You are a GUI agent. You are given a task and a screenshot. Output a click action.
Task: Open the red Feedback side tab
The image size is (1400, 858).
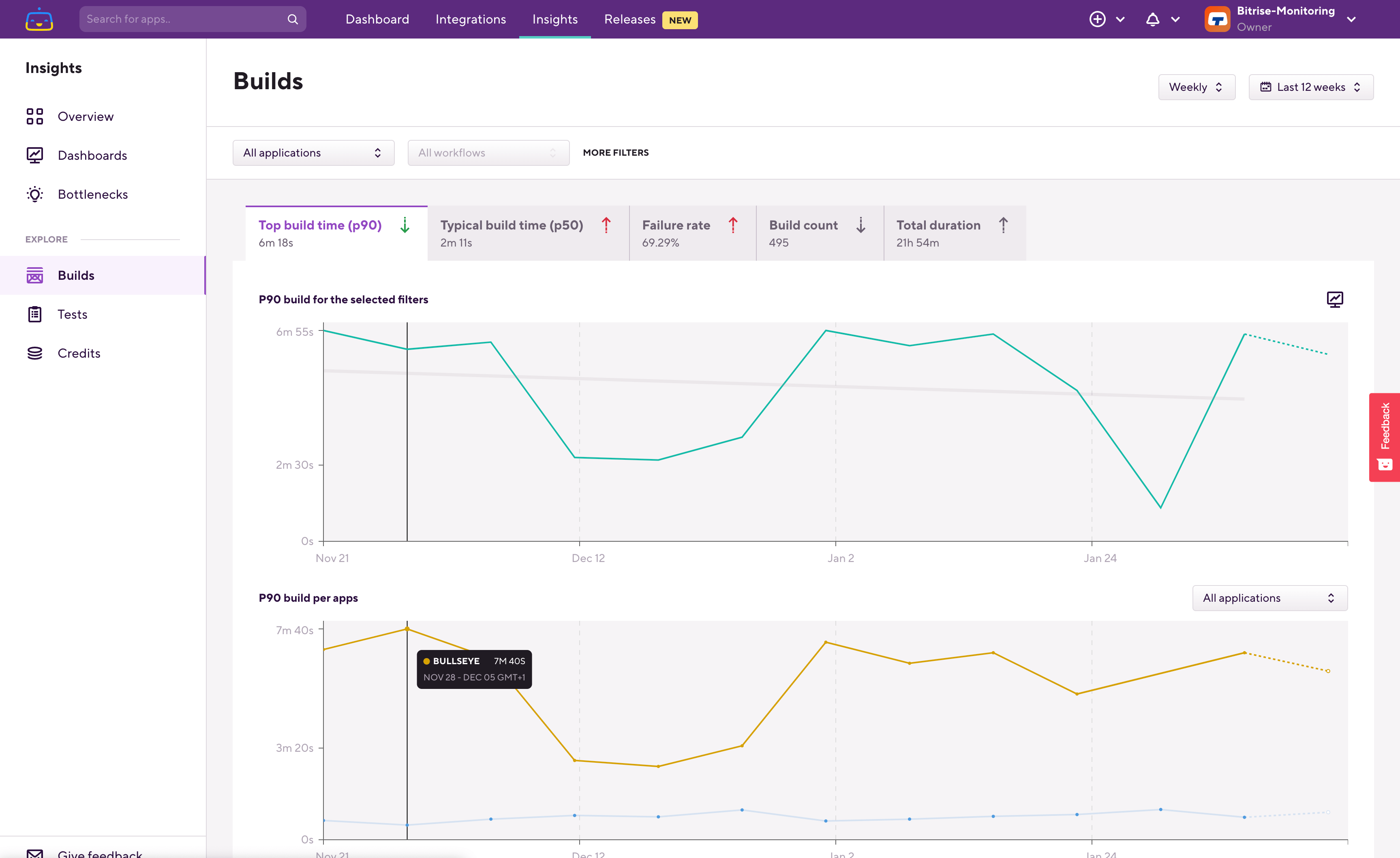tap(1385, 437)
